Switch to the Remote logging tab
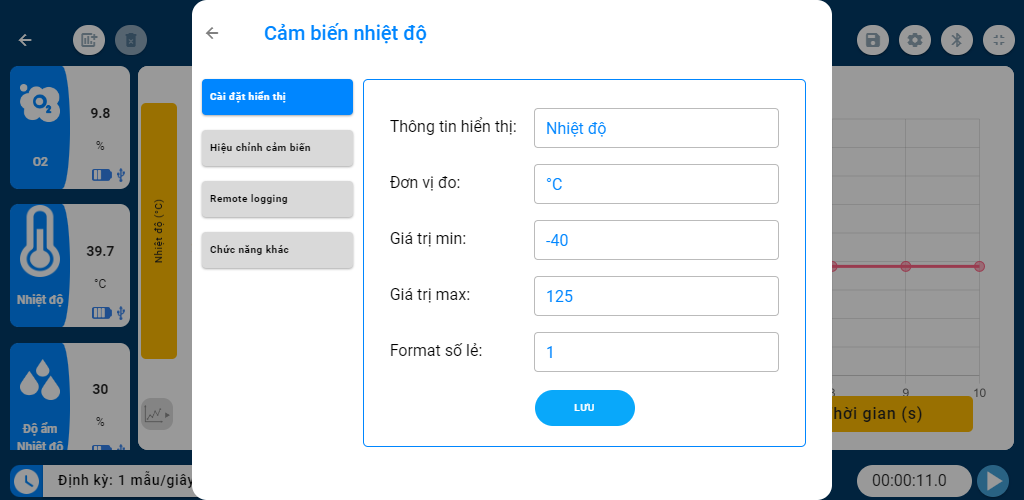1024x500 pixels. point(277,199)
